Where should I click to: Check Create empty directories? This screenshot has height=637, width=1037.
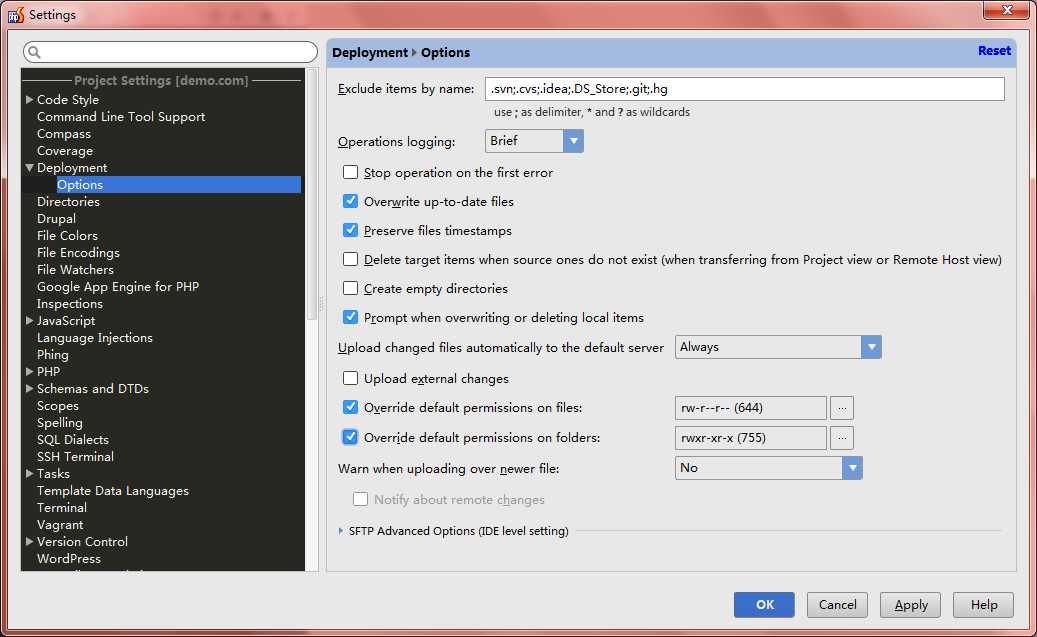click(351, 288)
